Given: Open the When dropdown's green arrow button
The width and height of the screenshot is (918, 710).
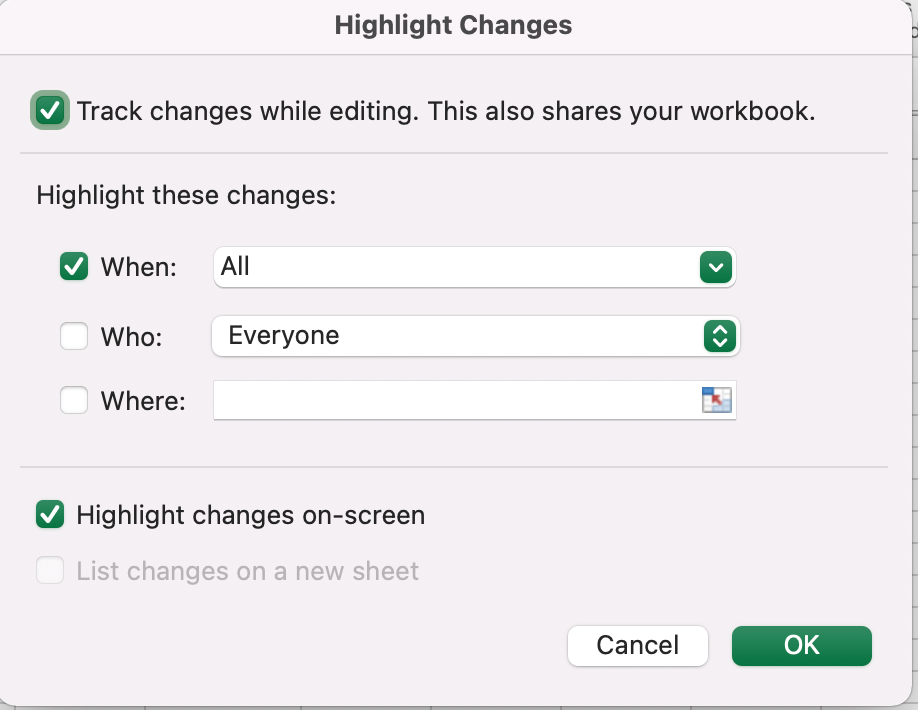Looking at the screenshot, I should (716, 267).
